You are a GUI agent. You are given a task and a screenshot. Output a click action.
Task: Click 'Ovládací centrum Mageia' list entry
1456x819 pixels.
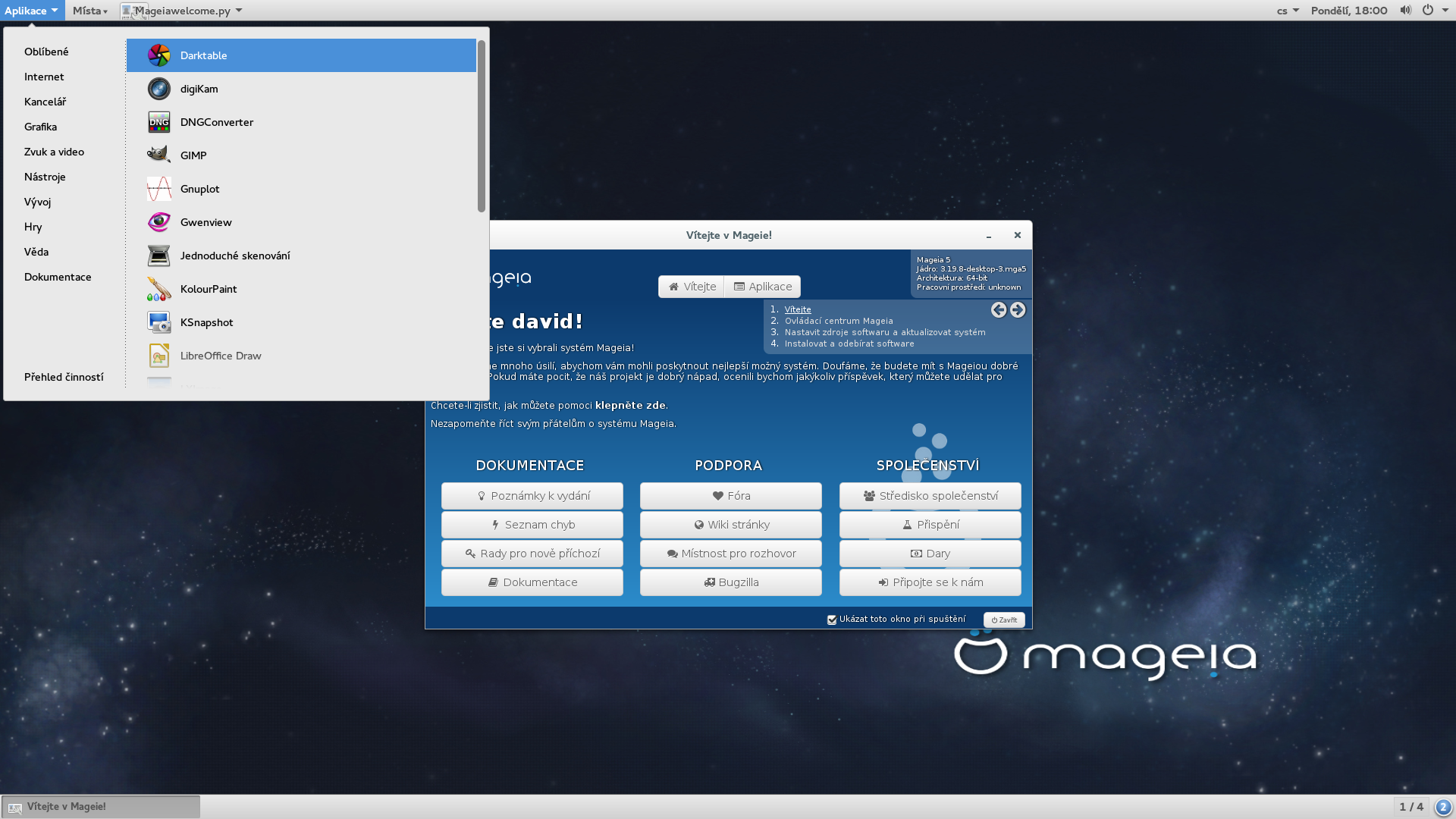coord(839,321)
